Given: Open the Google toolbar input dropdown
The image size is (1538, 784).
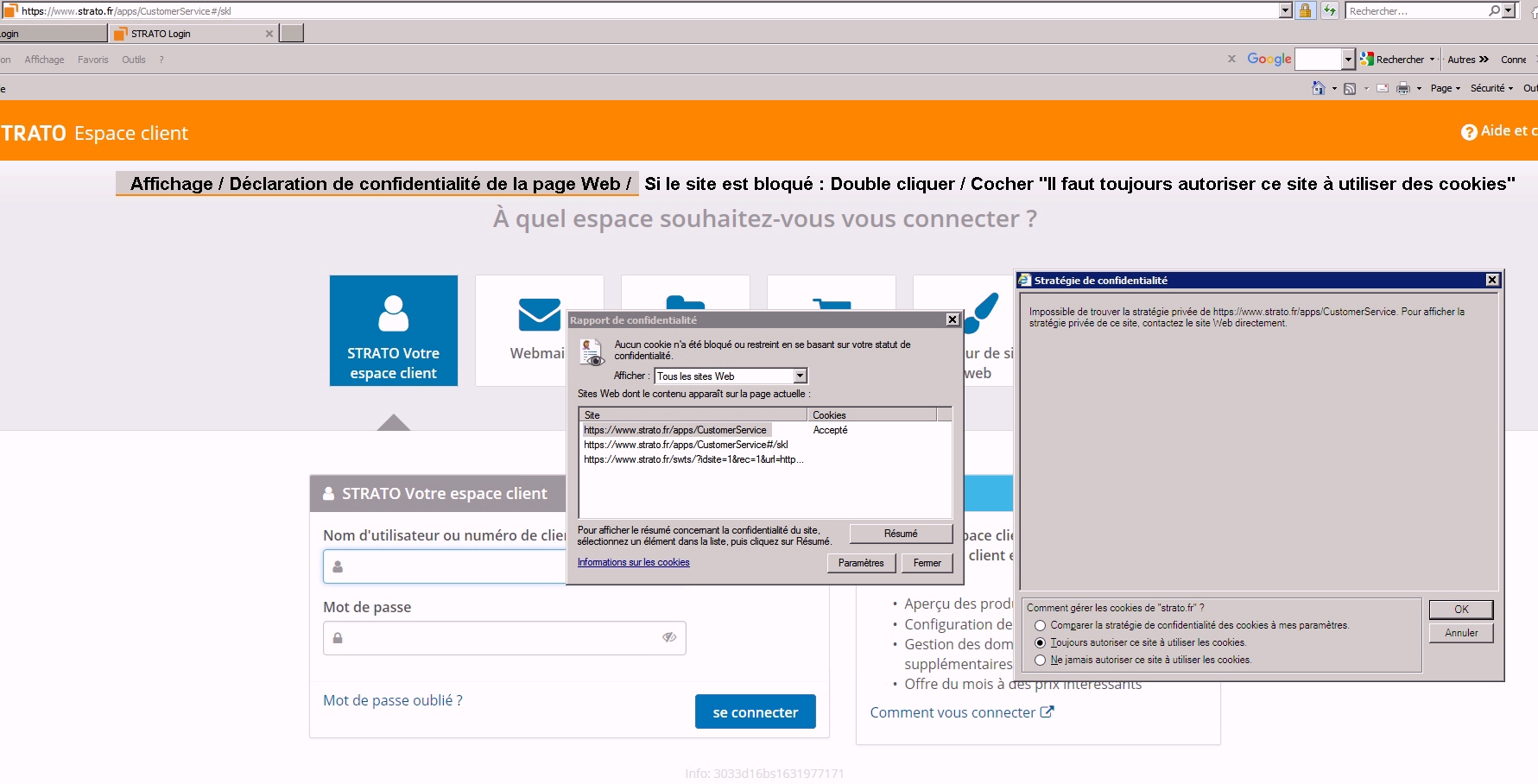Looking at the screenshot, I should click(x=1348, y=59).
